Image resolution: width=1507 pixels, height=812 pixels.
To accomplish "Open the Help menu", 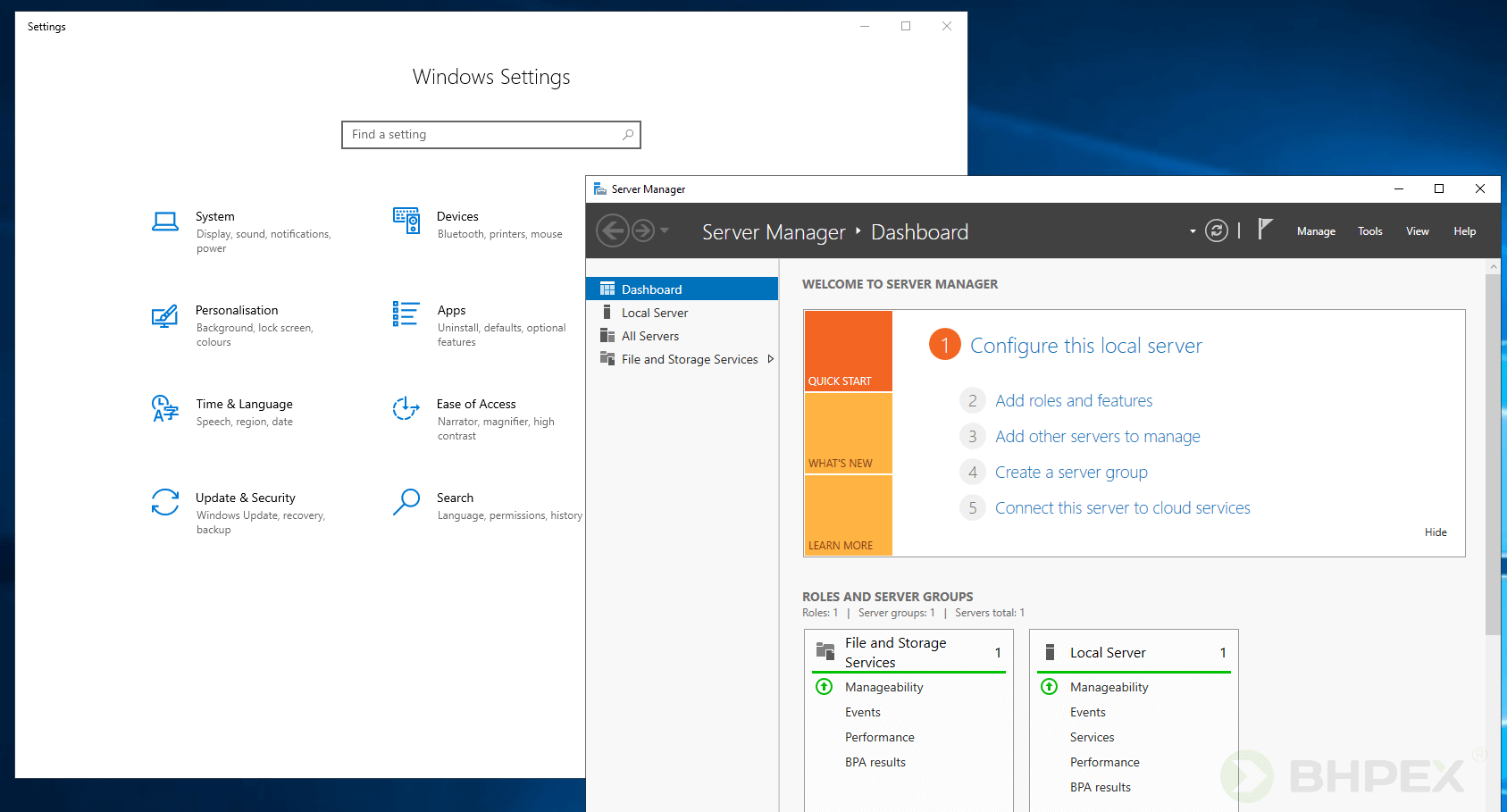I will pos(1464,231).
